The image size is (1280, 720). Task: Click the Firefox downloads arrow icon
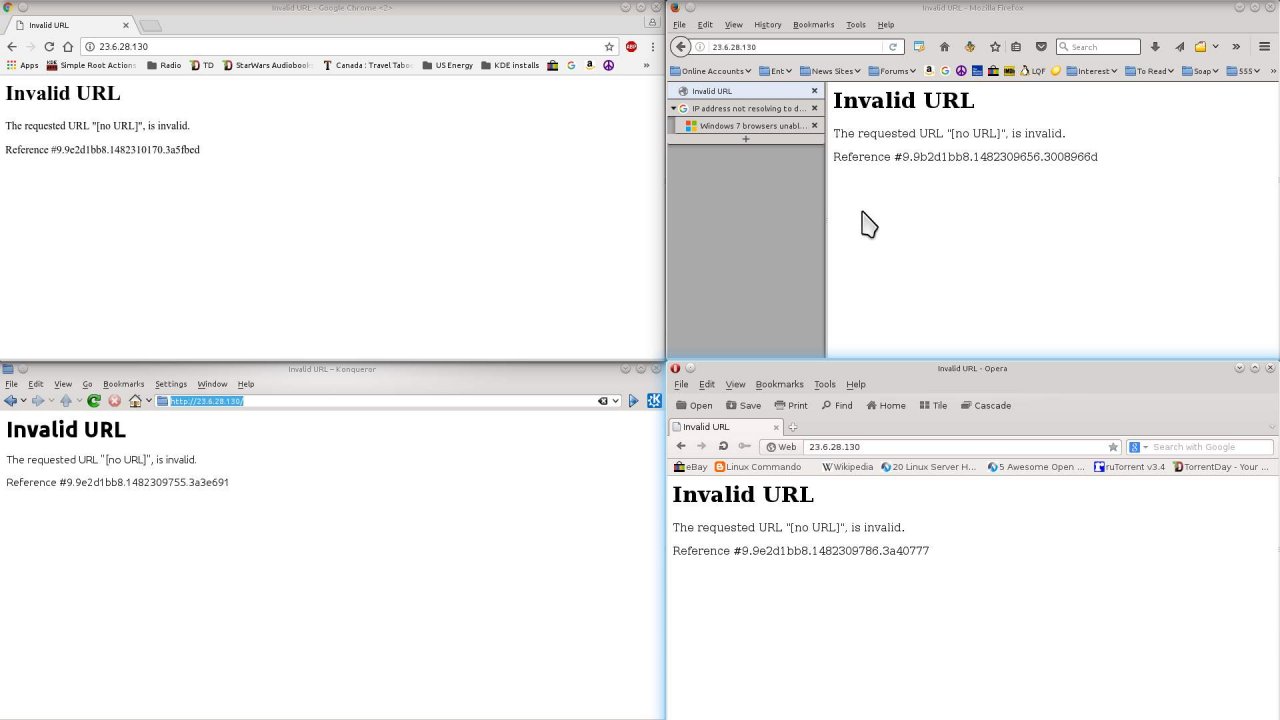pos(1155,47)
